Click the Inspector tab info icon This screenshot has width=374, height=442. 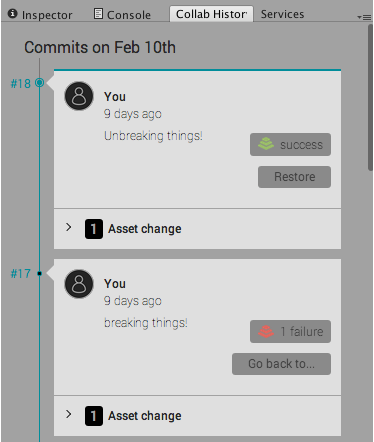13,14
